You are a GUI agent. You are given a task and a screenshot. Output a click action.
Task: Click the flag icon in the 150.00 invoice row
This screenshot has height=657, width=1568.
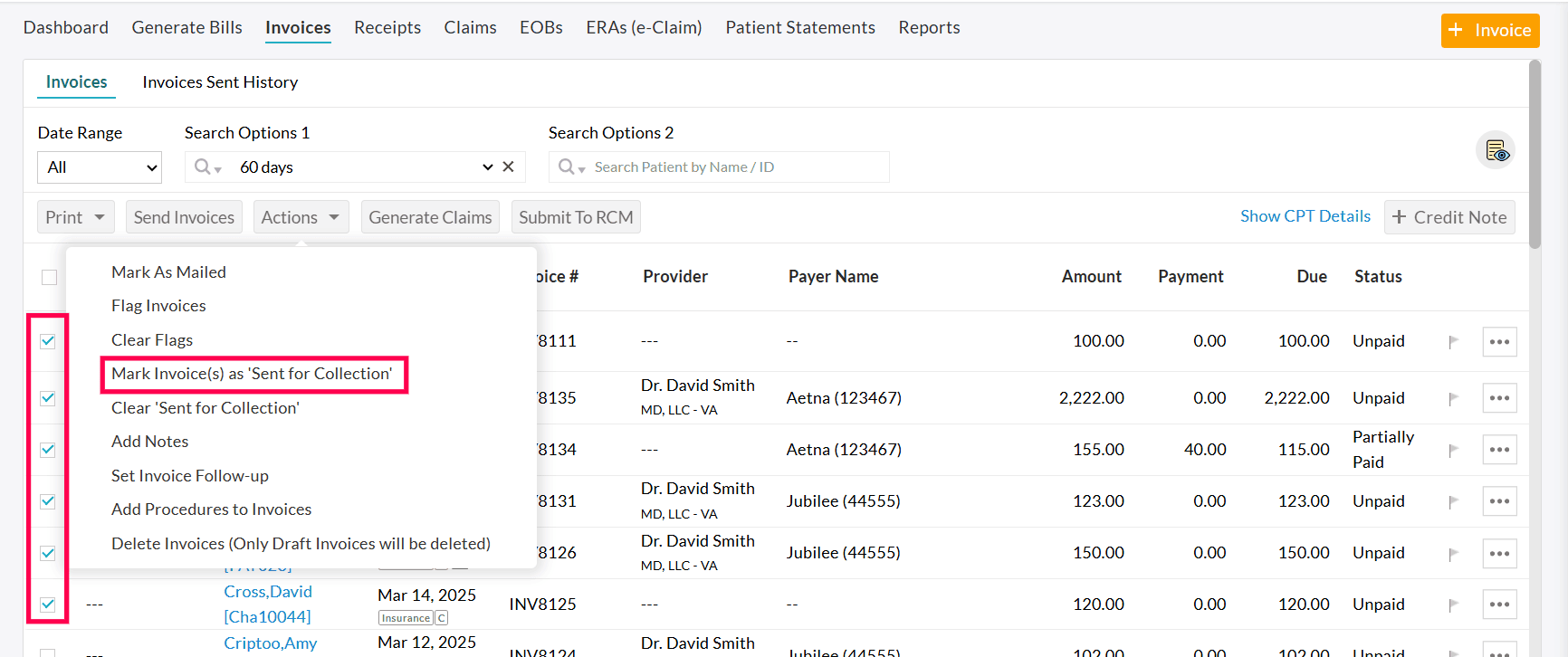coord(1453,554)
